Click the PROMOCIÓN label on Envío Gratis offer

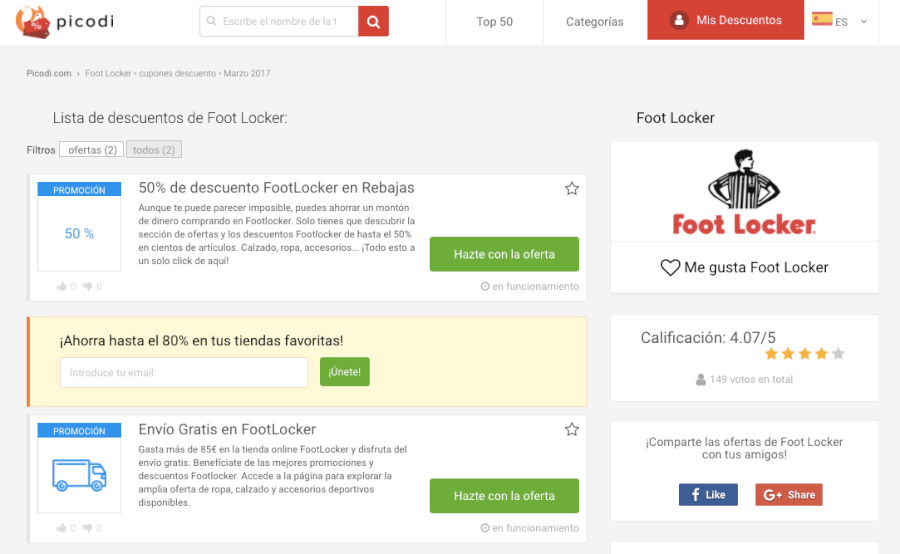tap(79, 431)
